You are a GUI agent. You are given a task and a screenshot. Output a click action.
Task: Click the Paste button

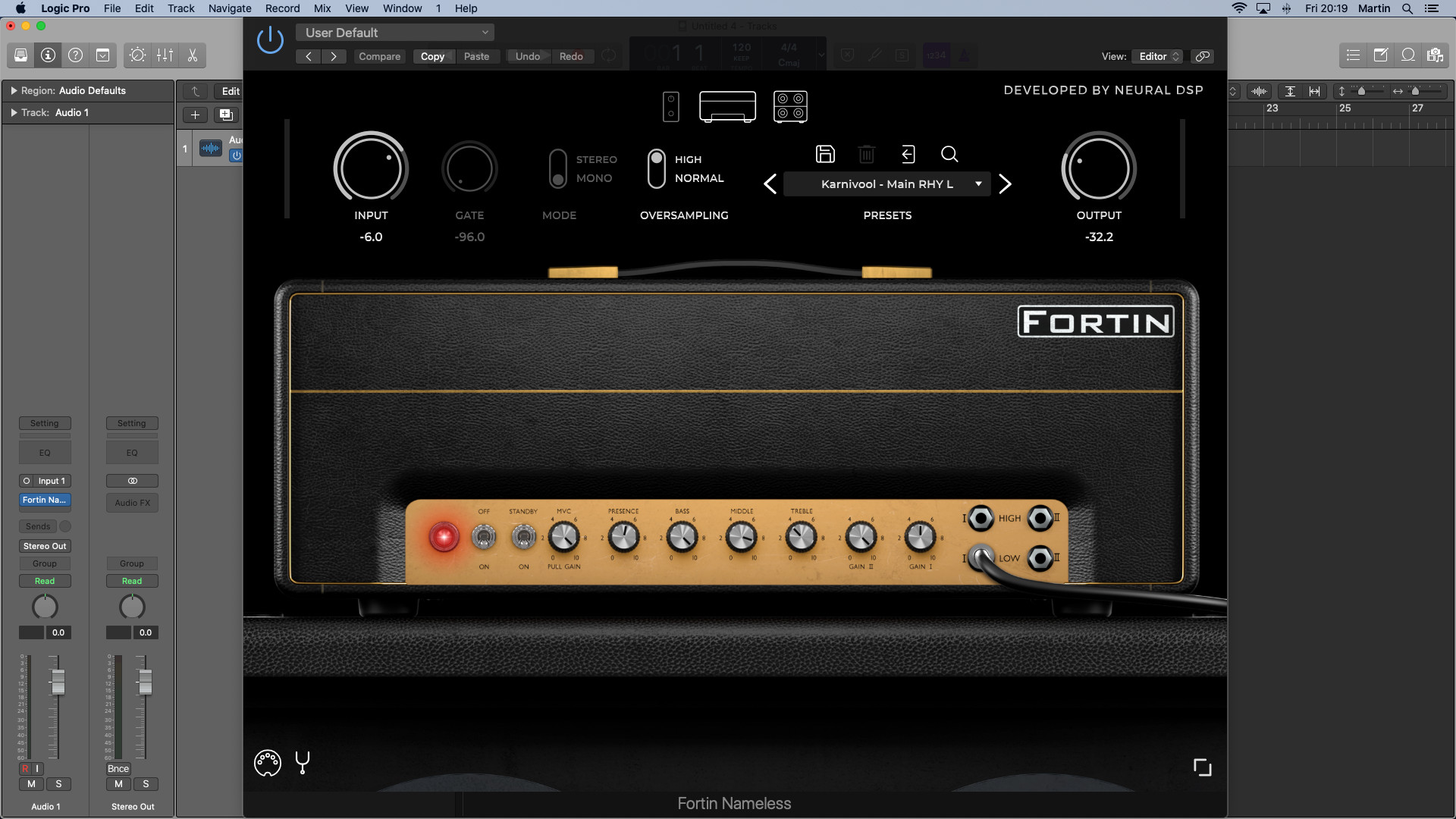tap(476, 56)
